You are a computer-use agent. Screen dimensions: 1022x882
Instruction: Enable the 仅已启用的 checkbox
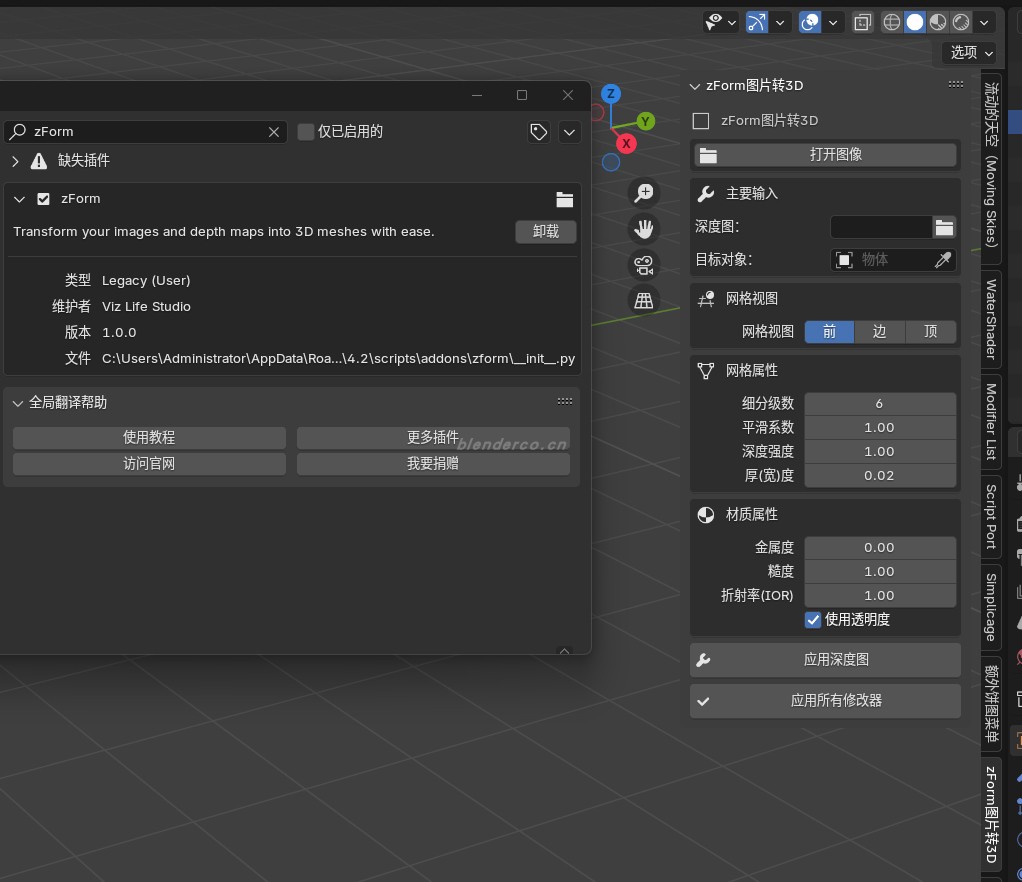[x=306, y=132]
